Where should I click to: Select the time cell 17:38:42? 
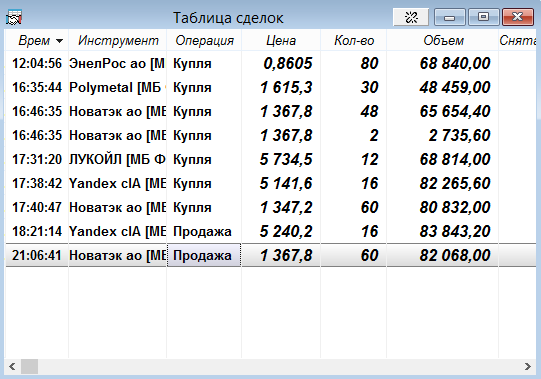[37, 183]
